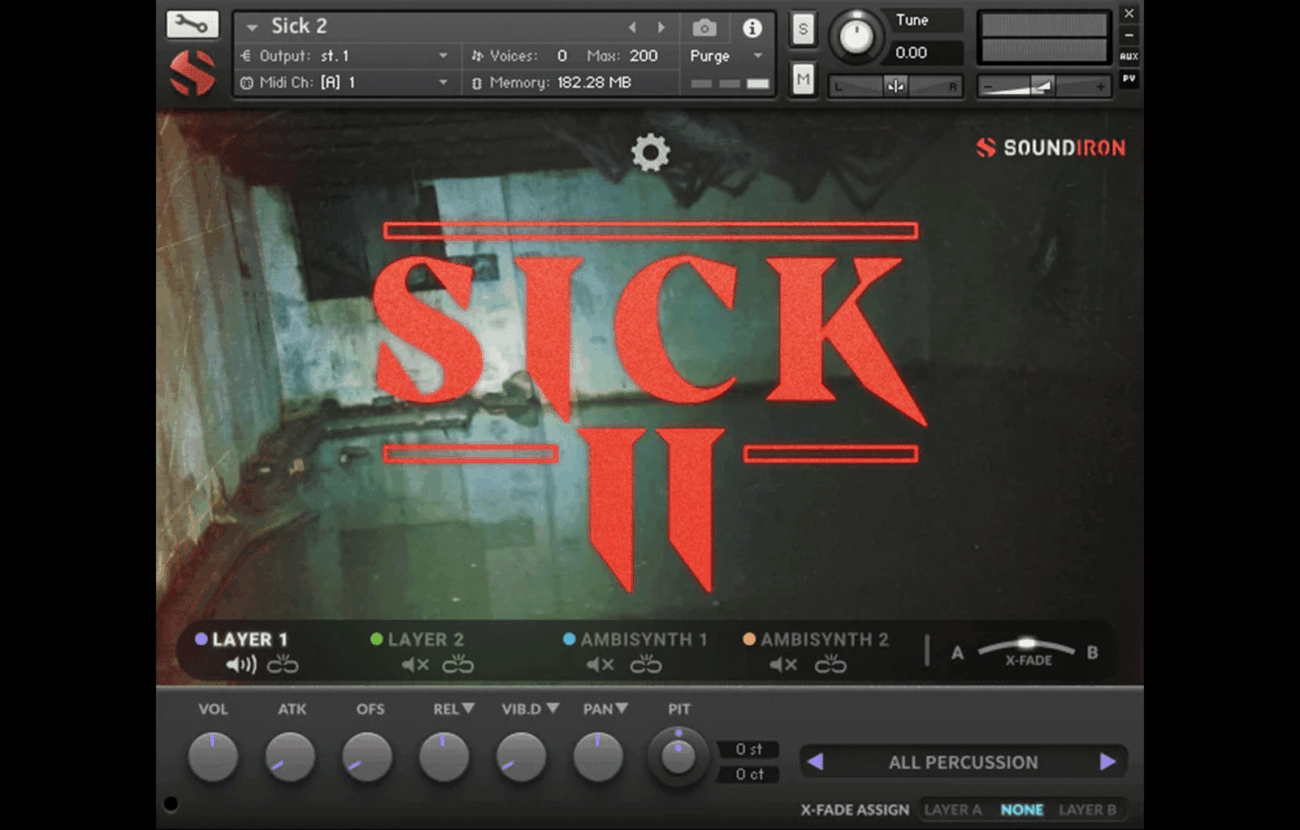
Task: Click the PIT pitch knob
Action: [678, 756]
